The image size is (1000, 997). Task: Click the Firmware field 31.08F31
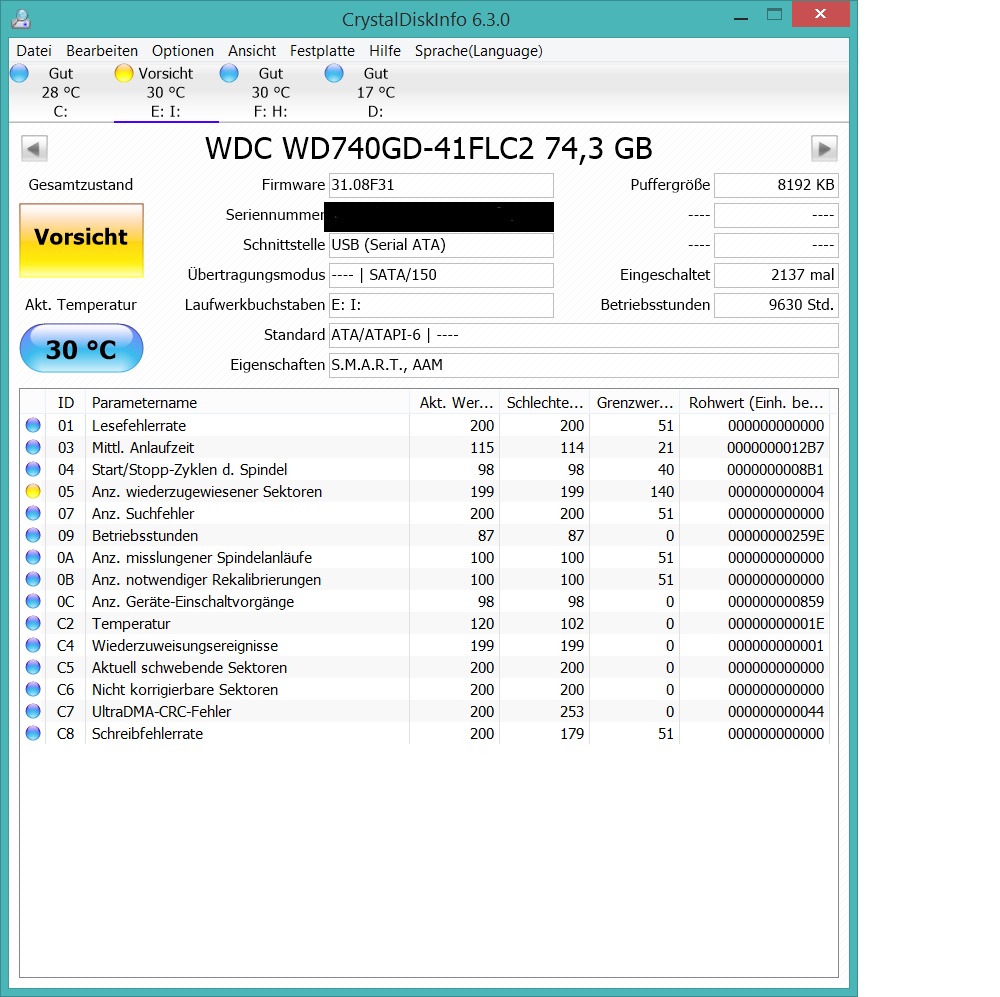[441, 185]
